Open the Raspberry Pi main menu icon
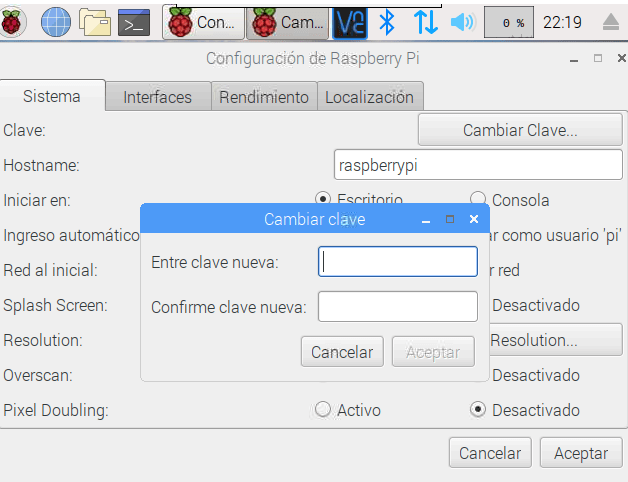 [x=12, y=22]
